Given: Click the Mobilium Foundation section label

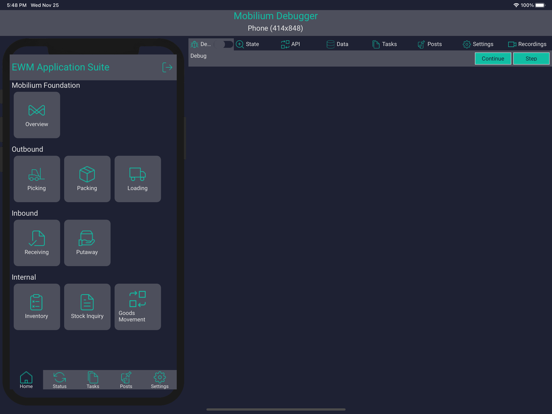Looking at the screenshot, I should click(46, 86).
